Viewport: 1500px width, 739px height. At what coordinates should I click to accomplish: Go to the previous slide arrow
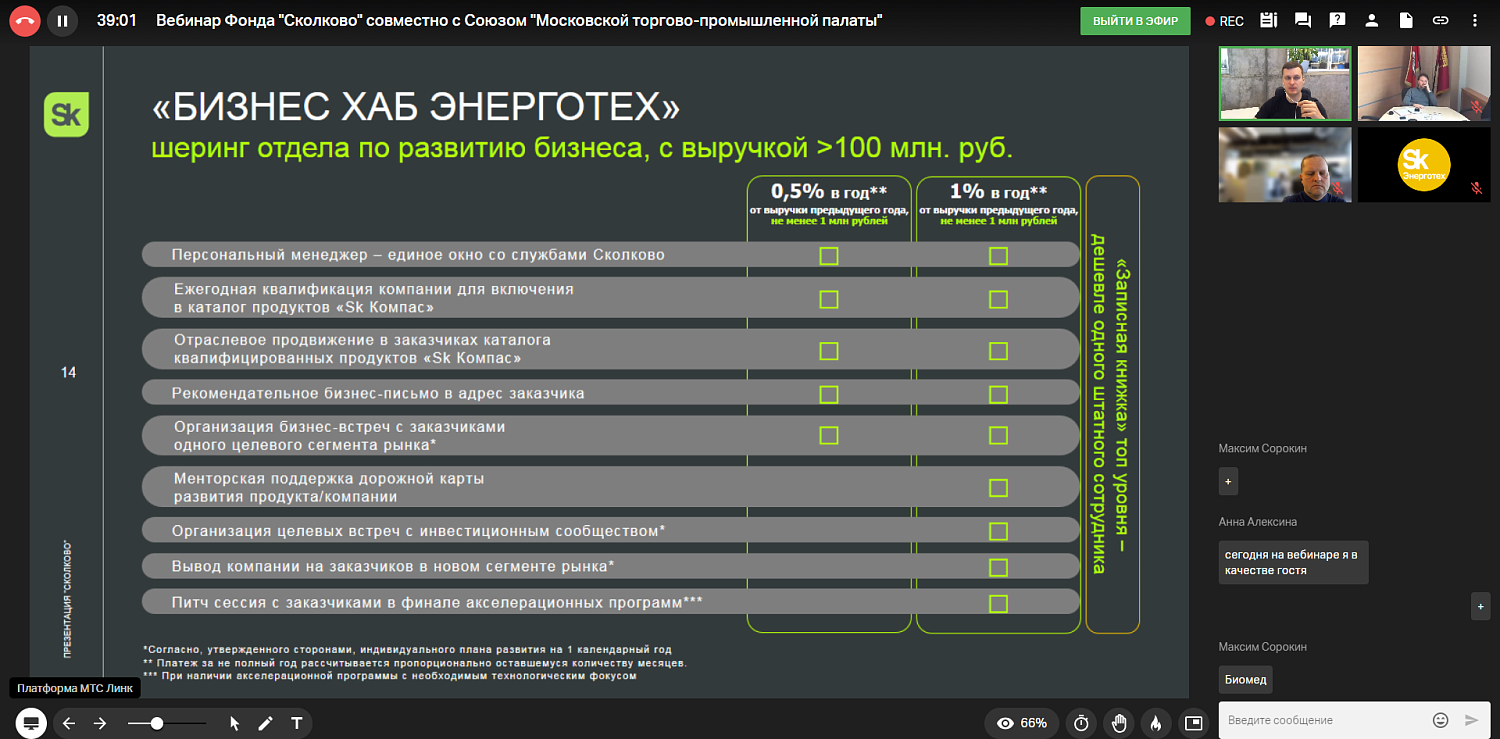click(69, 723)
